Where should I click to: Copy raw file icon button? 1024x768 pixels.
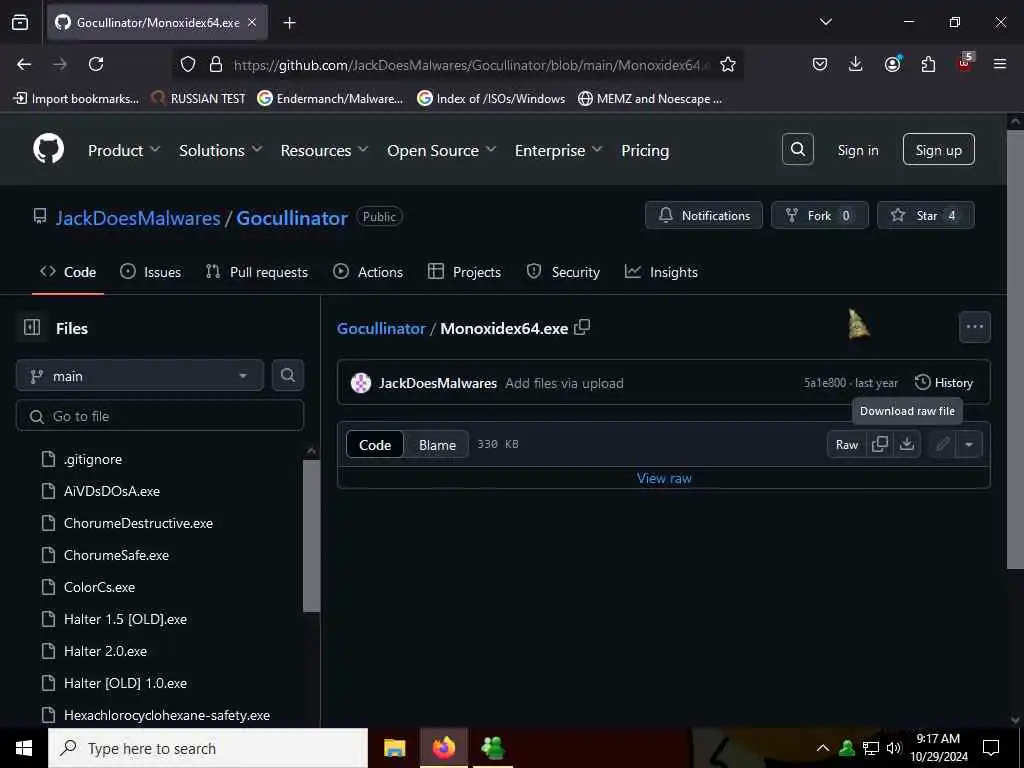pyautogui.click(x=880, y=444)
